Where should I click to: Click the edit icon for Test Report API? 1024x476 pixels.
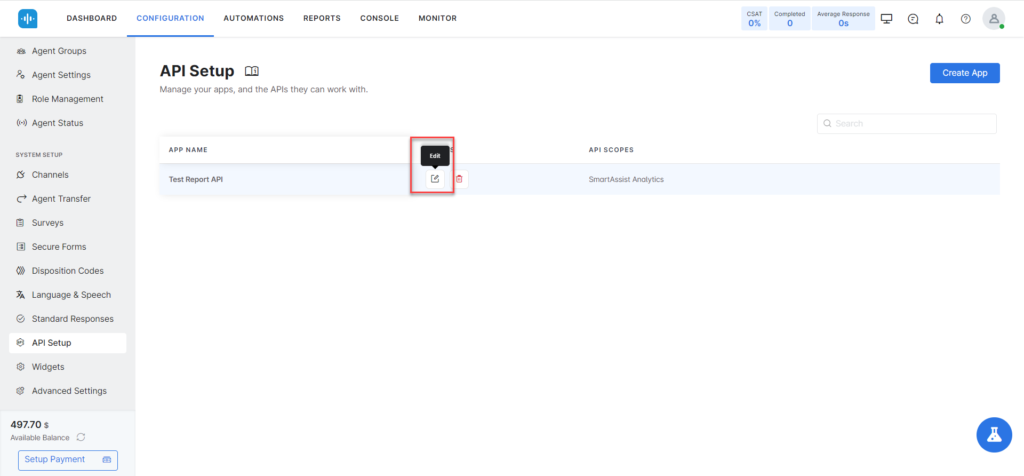point(434,179)
